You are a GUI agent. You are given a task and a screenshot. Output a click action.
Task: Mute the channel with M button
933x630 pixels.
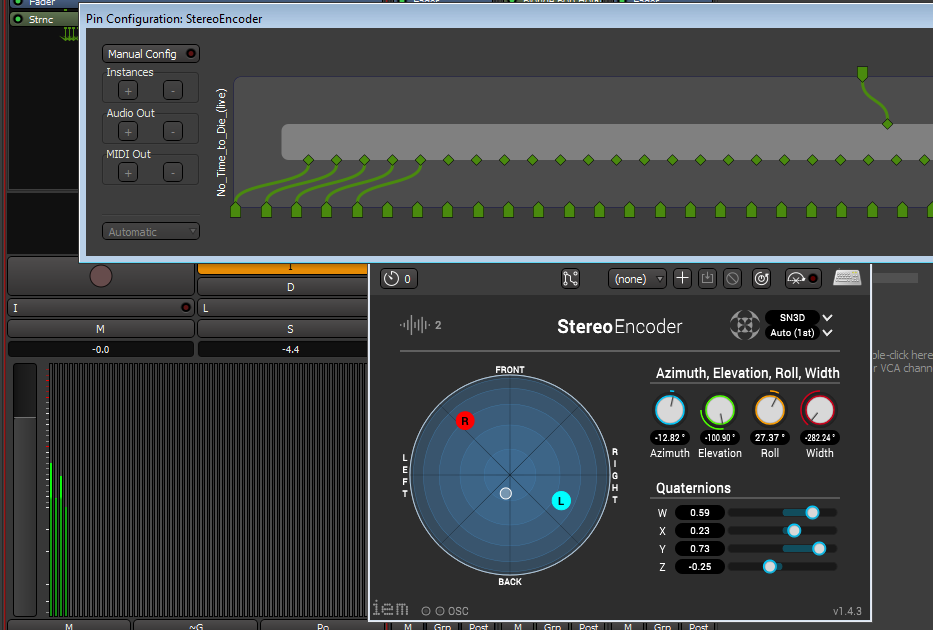pyautogui.click(x=100, y=329)
